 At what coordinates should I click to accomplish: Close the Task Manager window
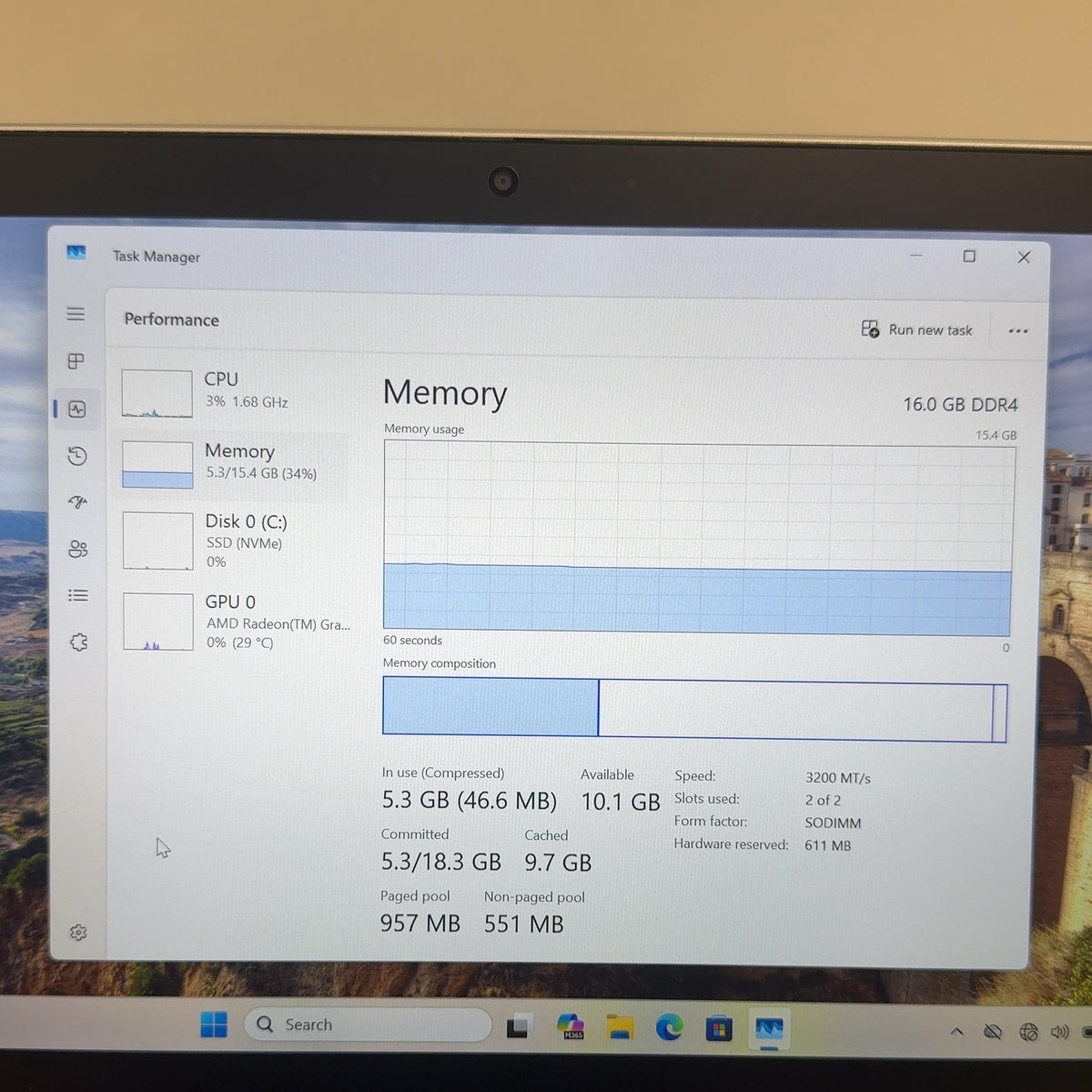coord(1024,258)
